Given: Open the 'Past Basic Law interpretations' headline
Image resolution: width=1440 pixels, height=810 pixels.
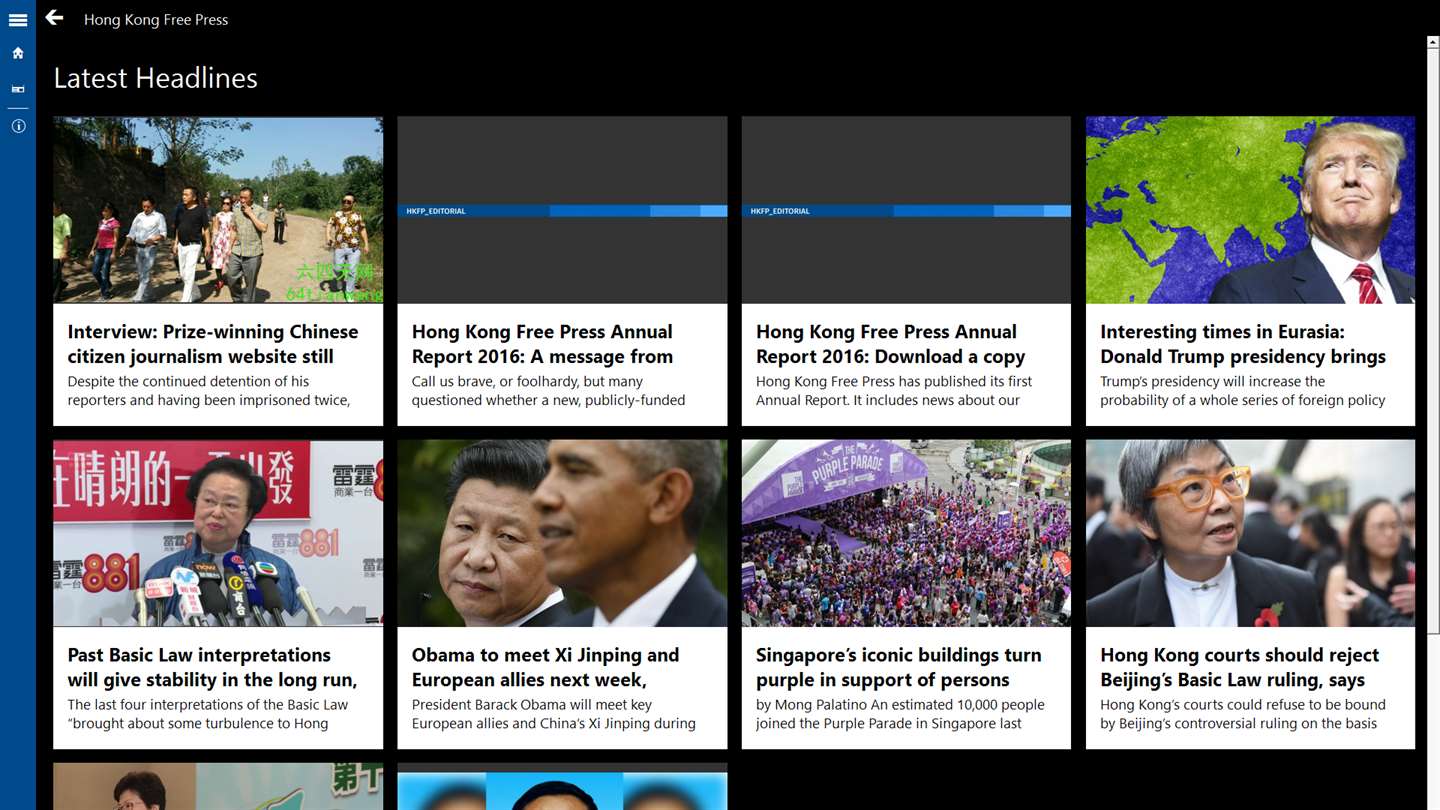Looking at the screenshot, I should point(212,667).
